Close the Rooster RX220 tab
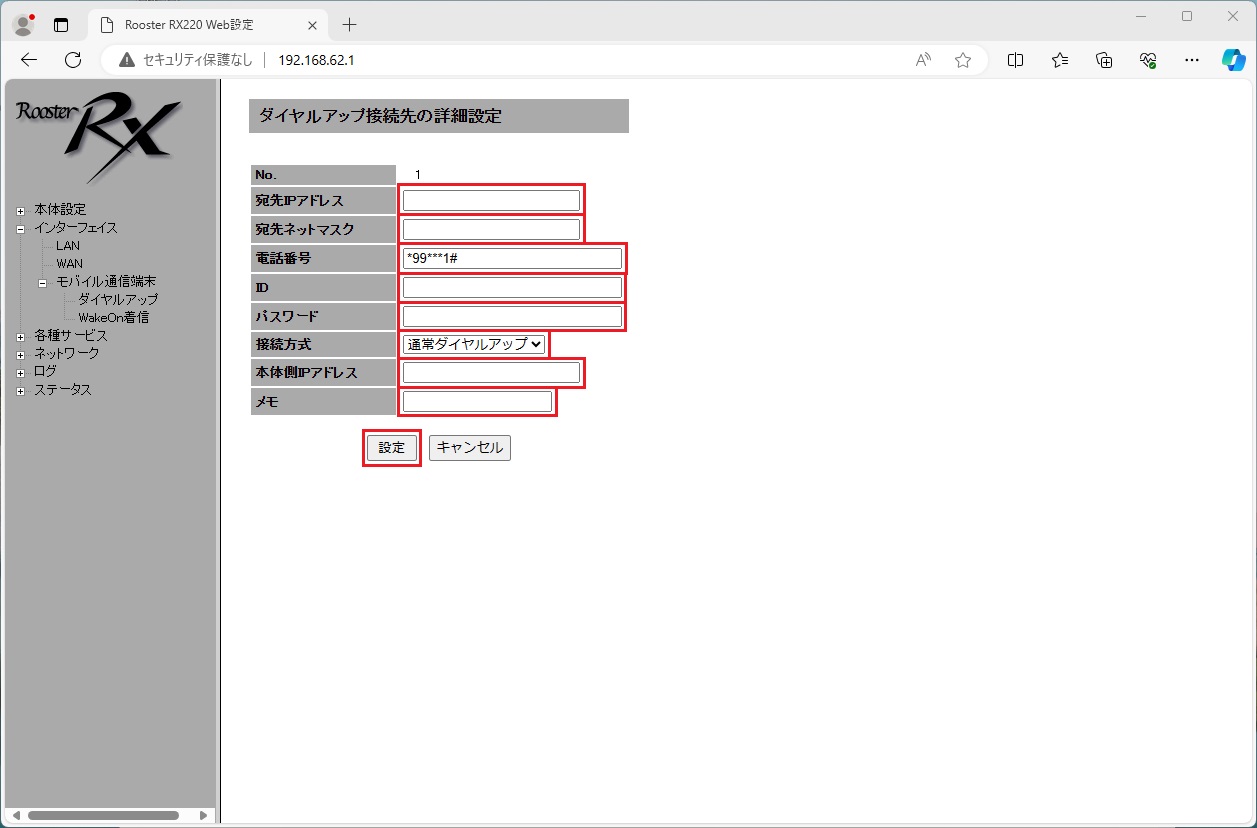Viewport: 1257px width, 828px height. [x=314, y=25]
